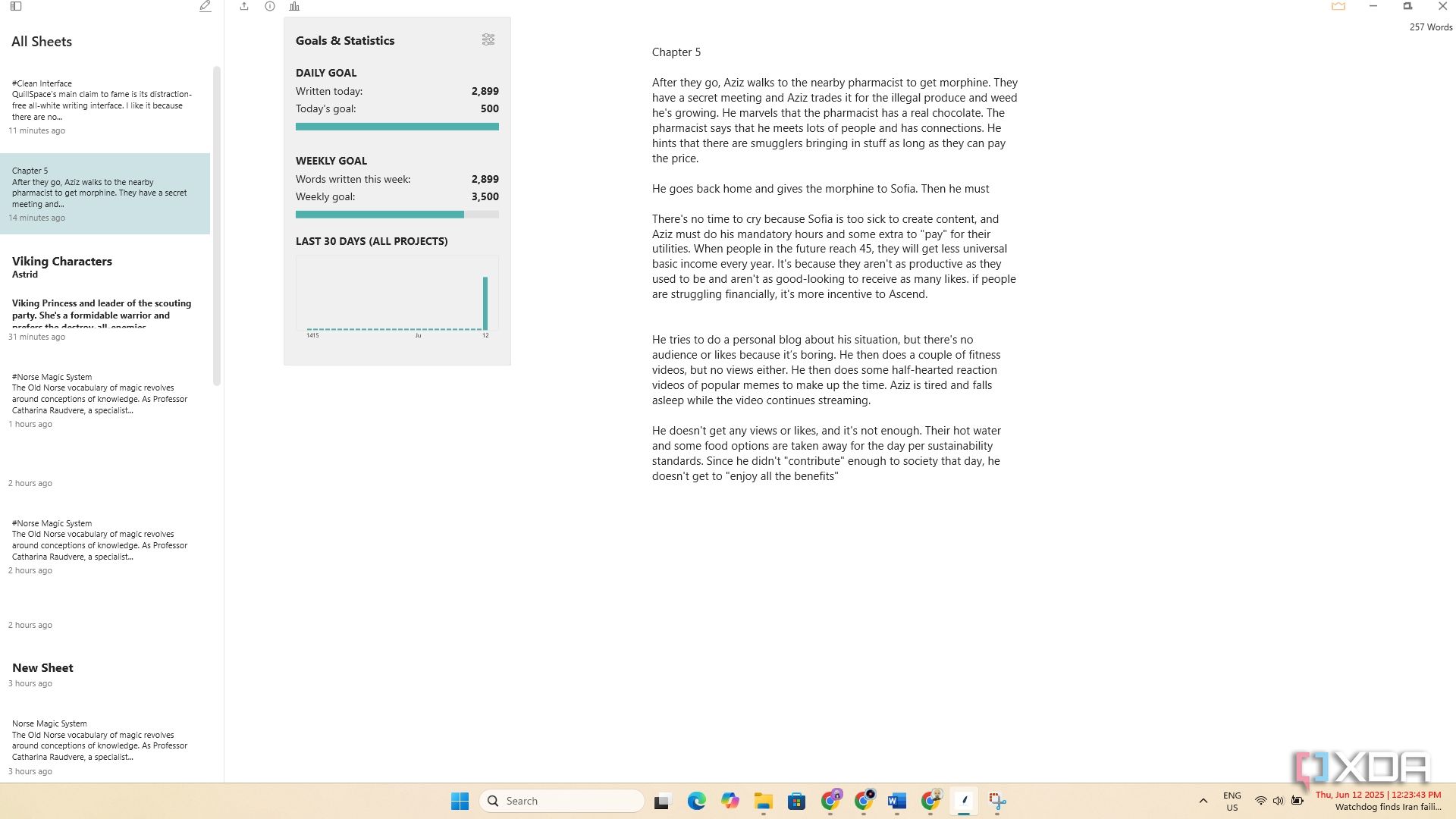Click the sheets list scrollbar
This screenshot has height=819, width=1456.
click(217, 226)
